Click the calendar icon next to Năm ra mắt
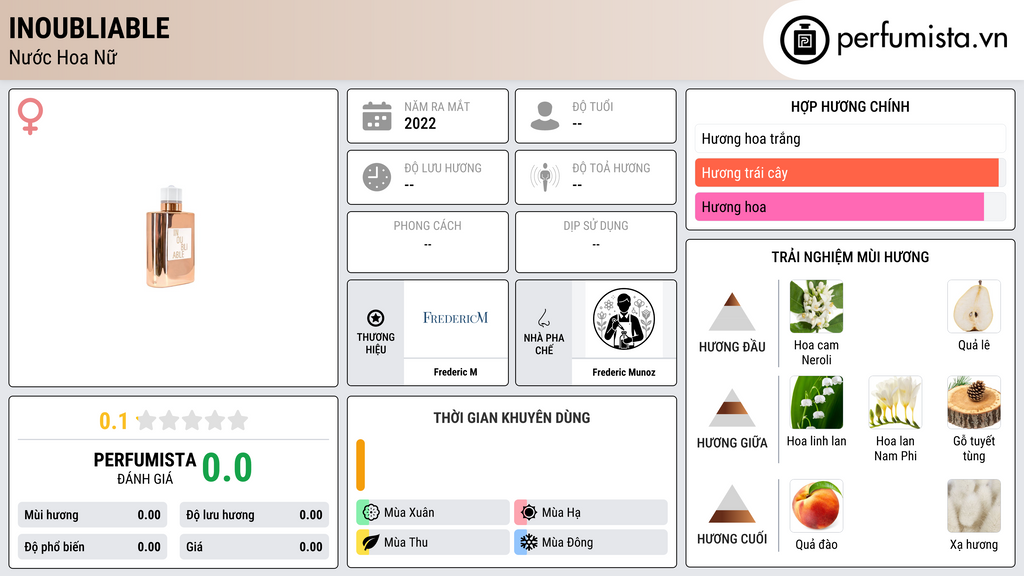1024x576 pixels. click(377, 116)
